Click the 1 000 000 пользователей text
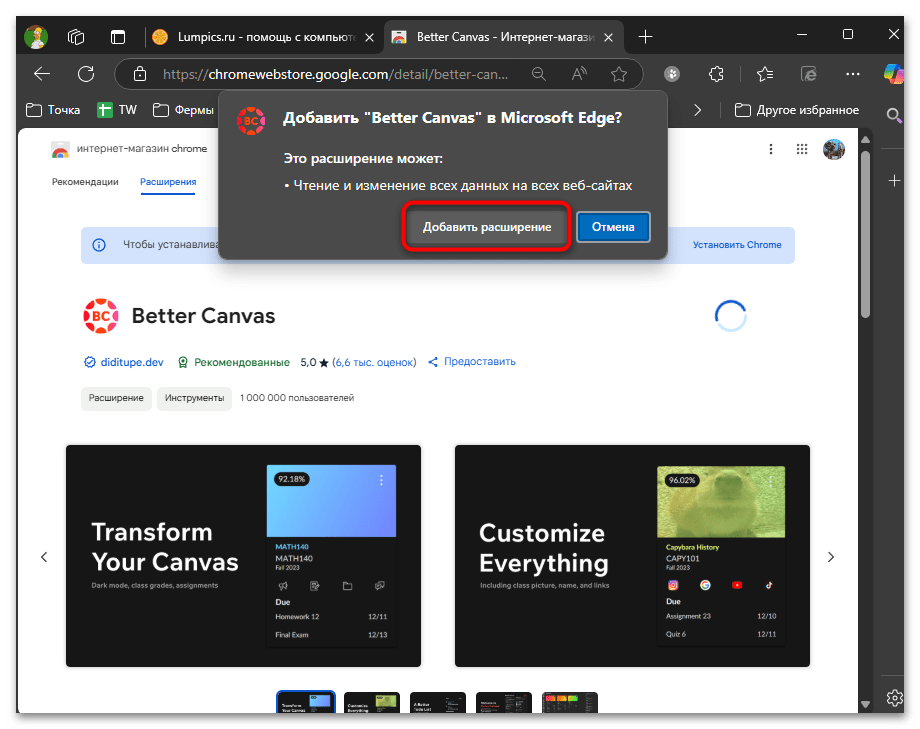This screenshot has height=729, width=920. (297, 398)
